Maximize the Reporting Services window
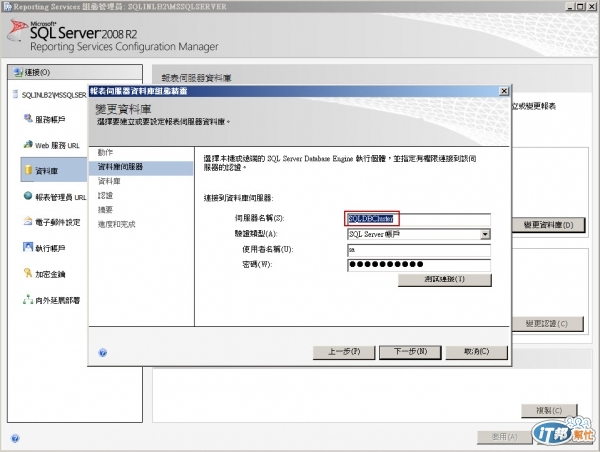This screenshot has width=600, height=452. pyautogui.click(x=580, y=7)
